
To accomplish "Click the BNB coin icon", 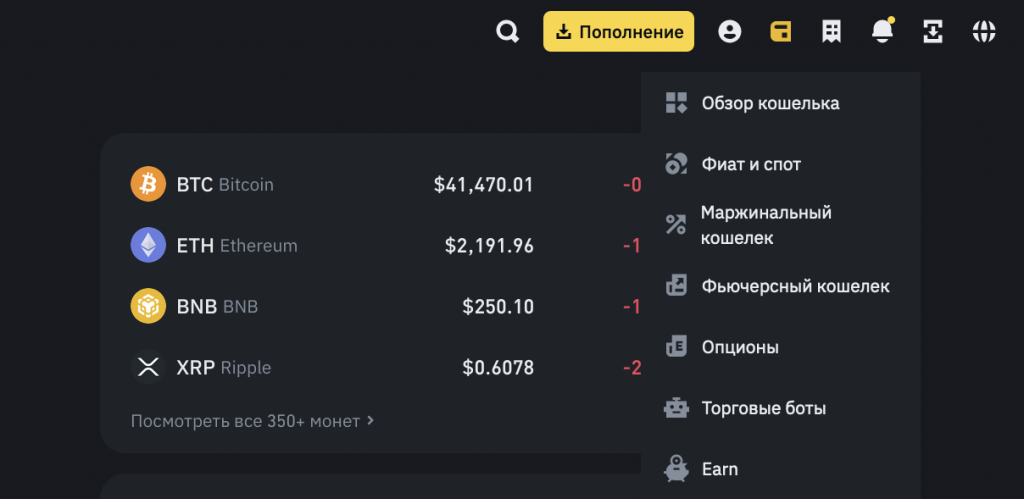I will (148, 306).
